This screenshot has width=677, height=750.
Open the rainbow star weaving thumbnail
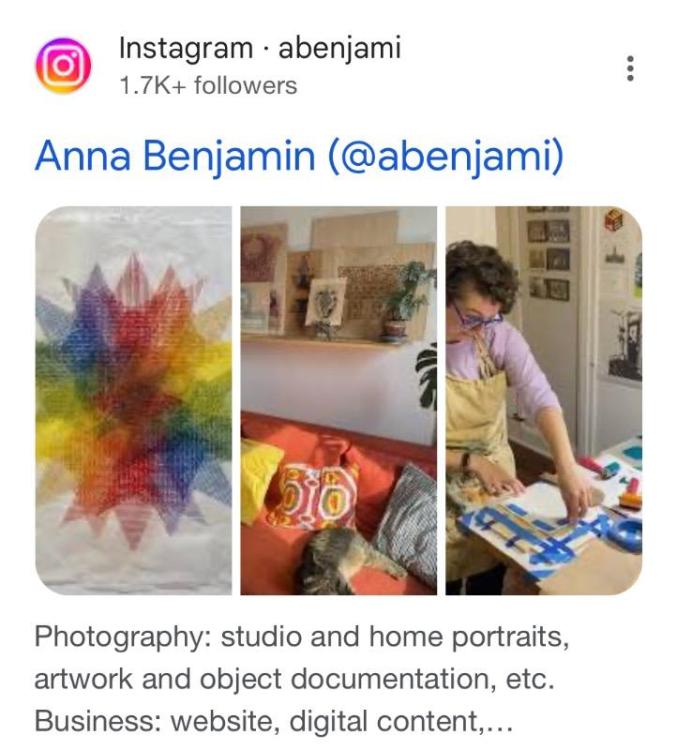[x=133, y=400]
